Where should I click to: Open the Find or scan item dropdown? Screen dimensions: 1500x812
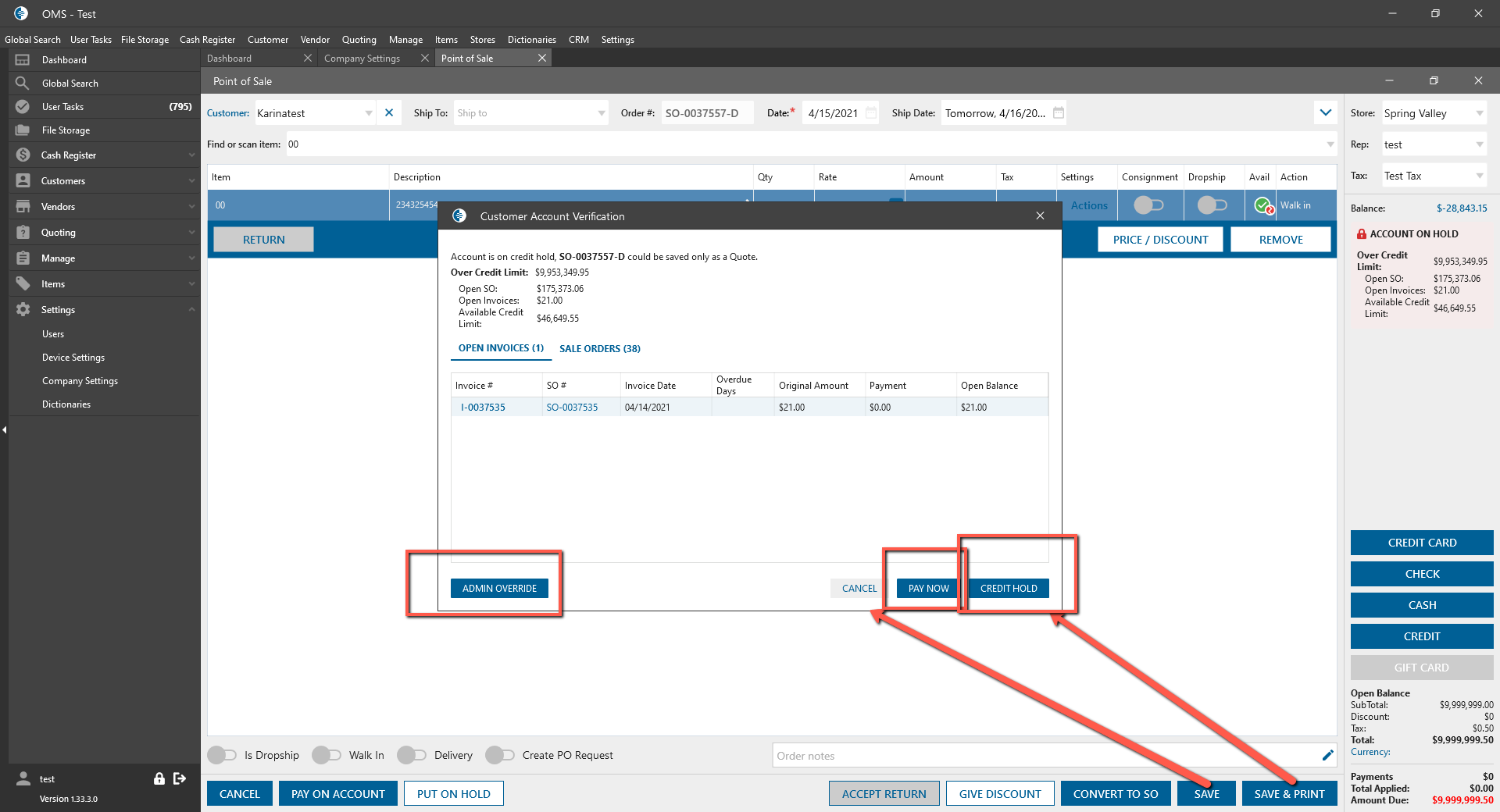[x=1330, y=144]
